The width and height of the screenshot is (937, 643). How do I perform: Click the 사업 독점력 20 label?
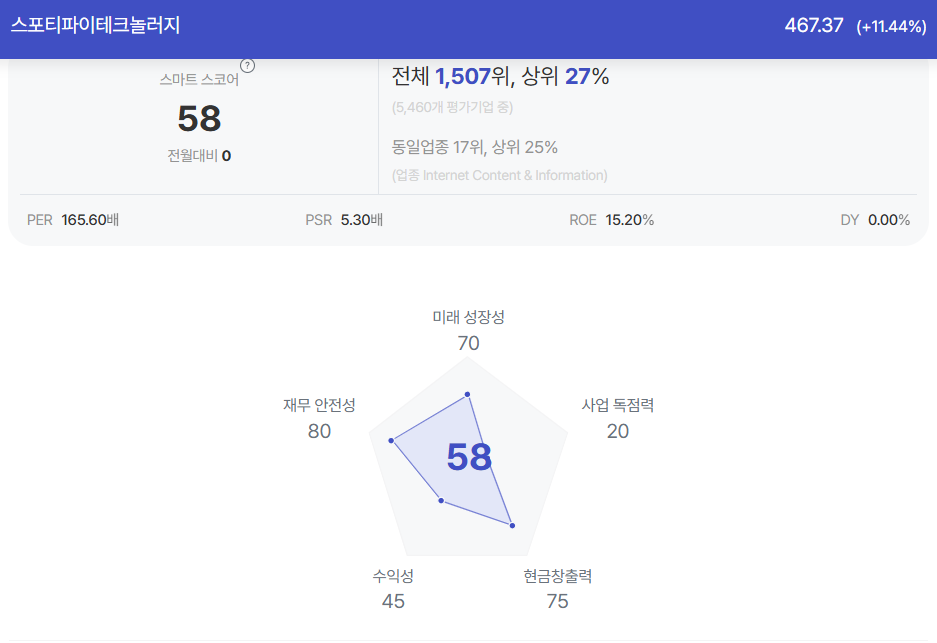tap(618, 418)
